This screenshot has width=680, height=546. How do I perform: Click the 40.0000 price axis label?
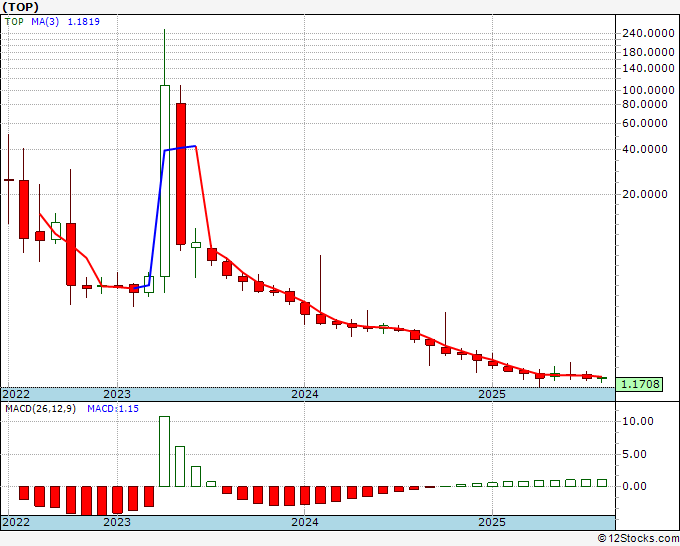[645, 149]
